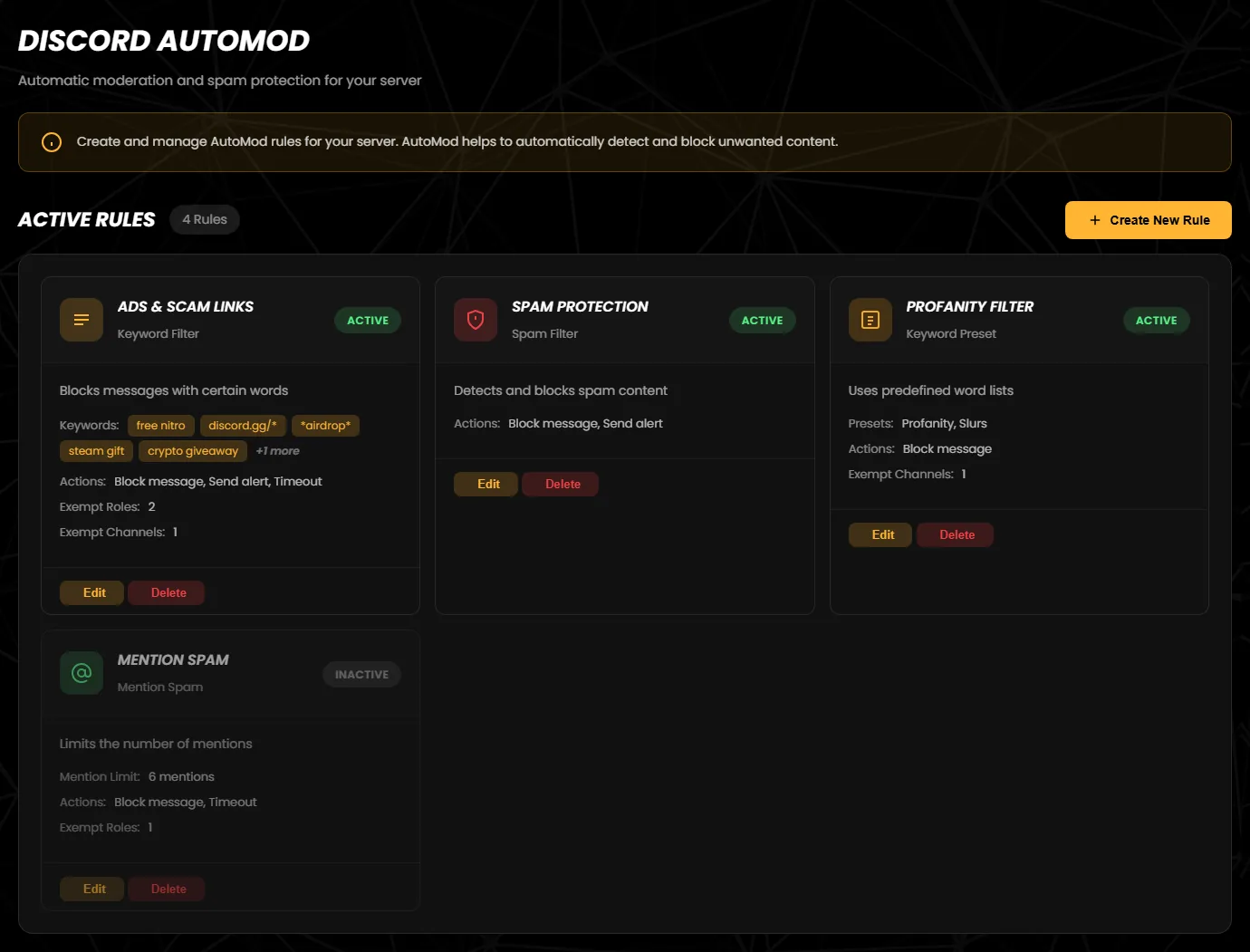Viewport: 1250px width, 952px height.
Task: Edit the Profanity Filter rule
Action: click(x=880, y=534)
